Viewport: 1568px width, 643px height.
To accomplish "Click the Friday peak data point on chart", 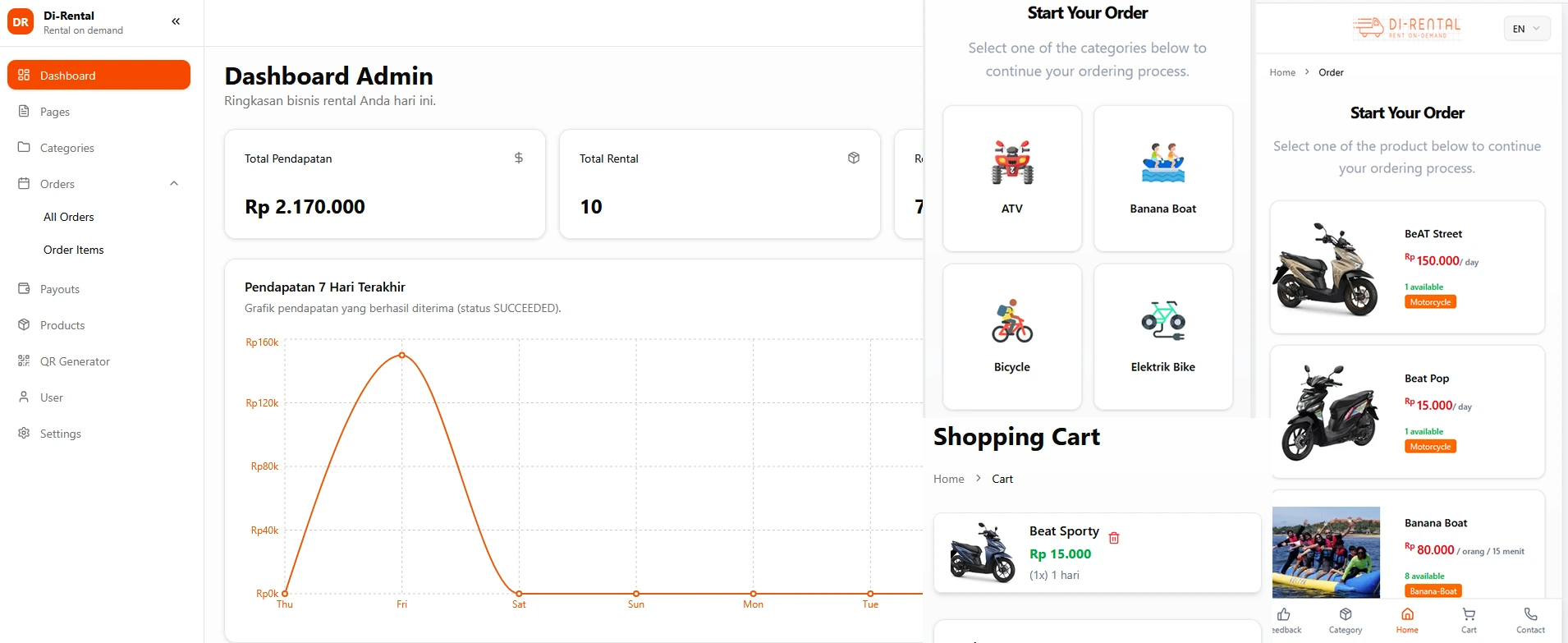I will pos(402,355).
